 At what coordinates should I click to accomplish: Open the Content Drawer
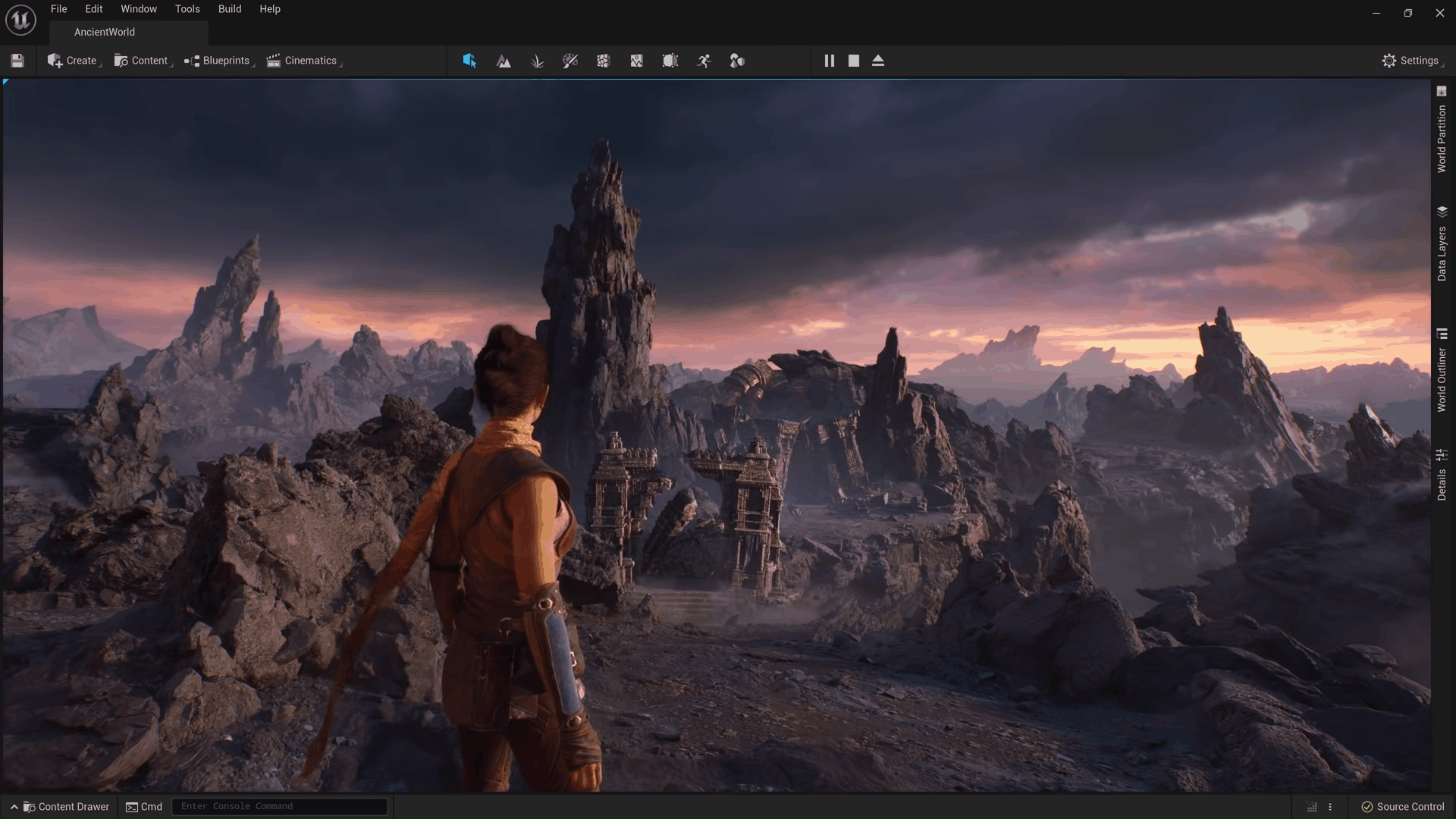click(67, 807)
